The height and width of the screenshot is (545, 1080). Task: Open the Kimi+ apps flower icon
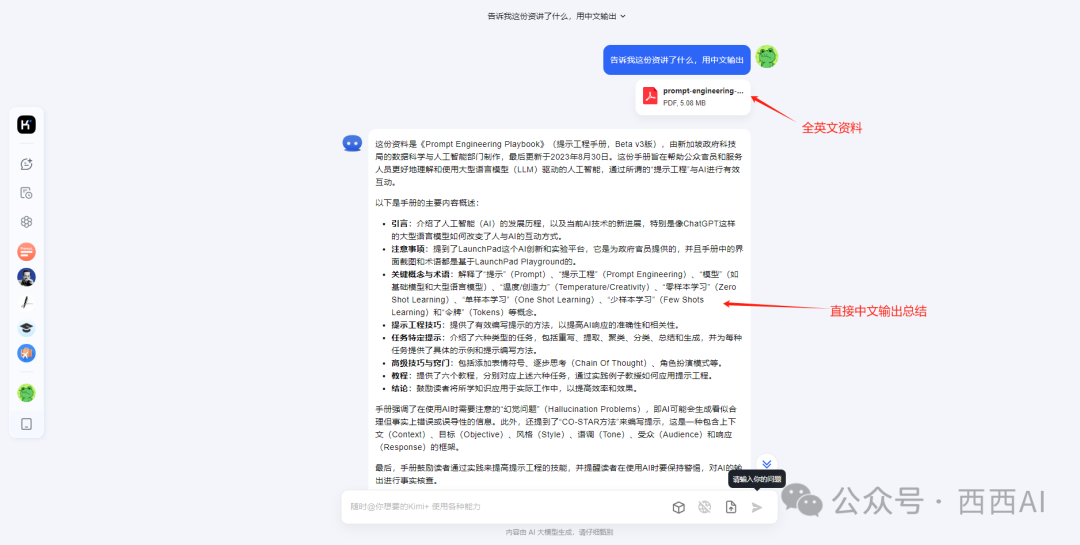[x=26, y=222]
